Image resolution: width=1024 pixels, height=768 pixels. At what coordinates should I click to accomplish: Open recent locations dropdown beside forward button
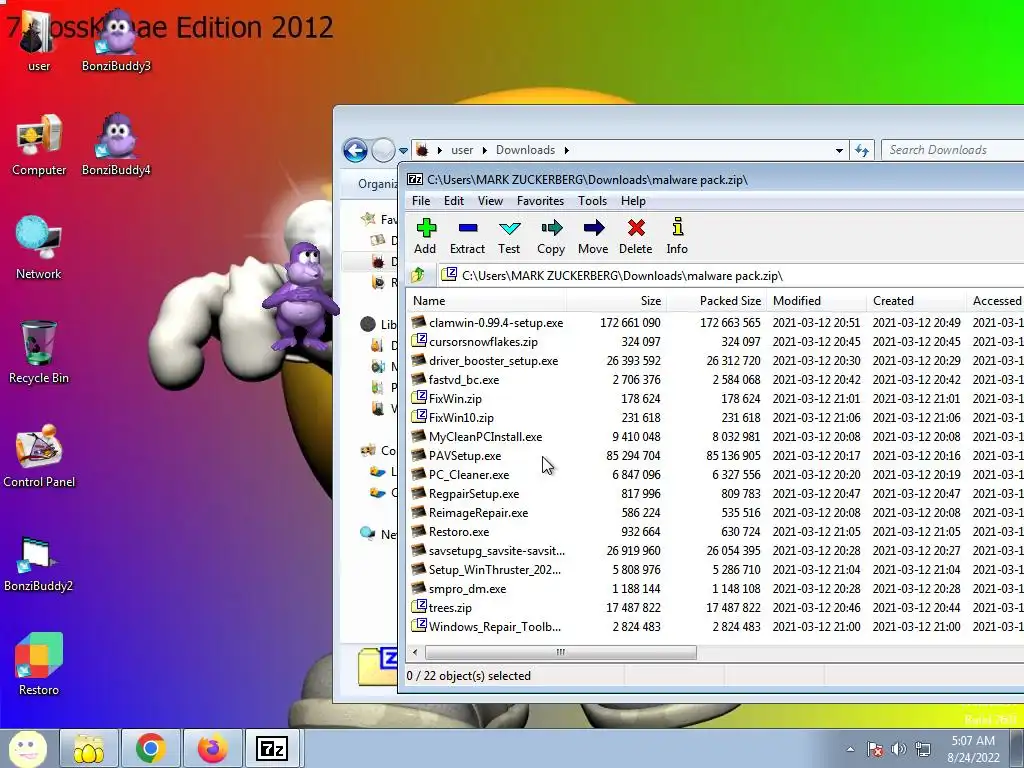point(404,151)
